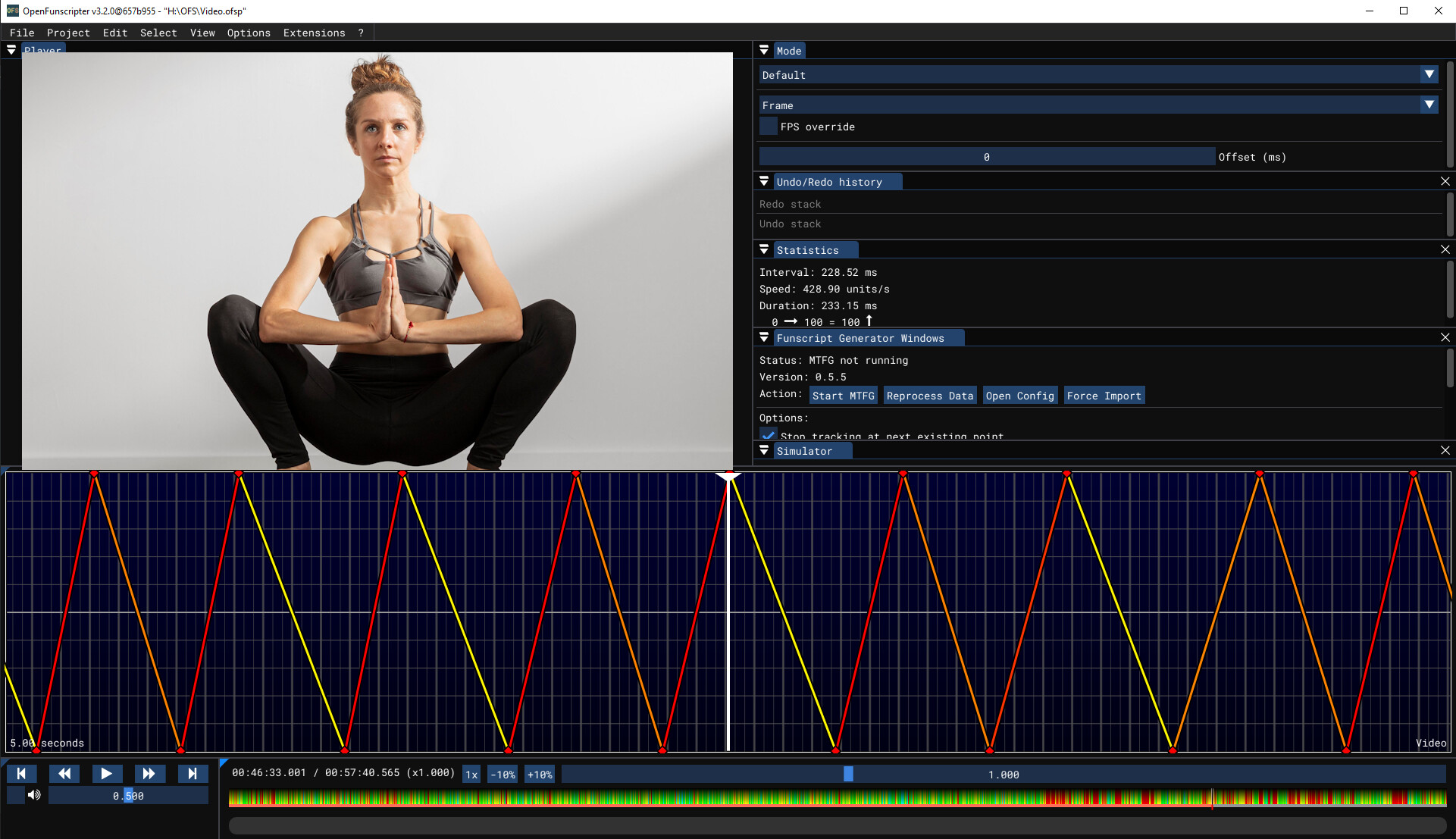The image size is (1456, 839).
Task: Click Force Import
Action: pyautogui.click(x=1104, y=395)
